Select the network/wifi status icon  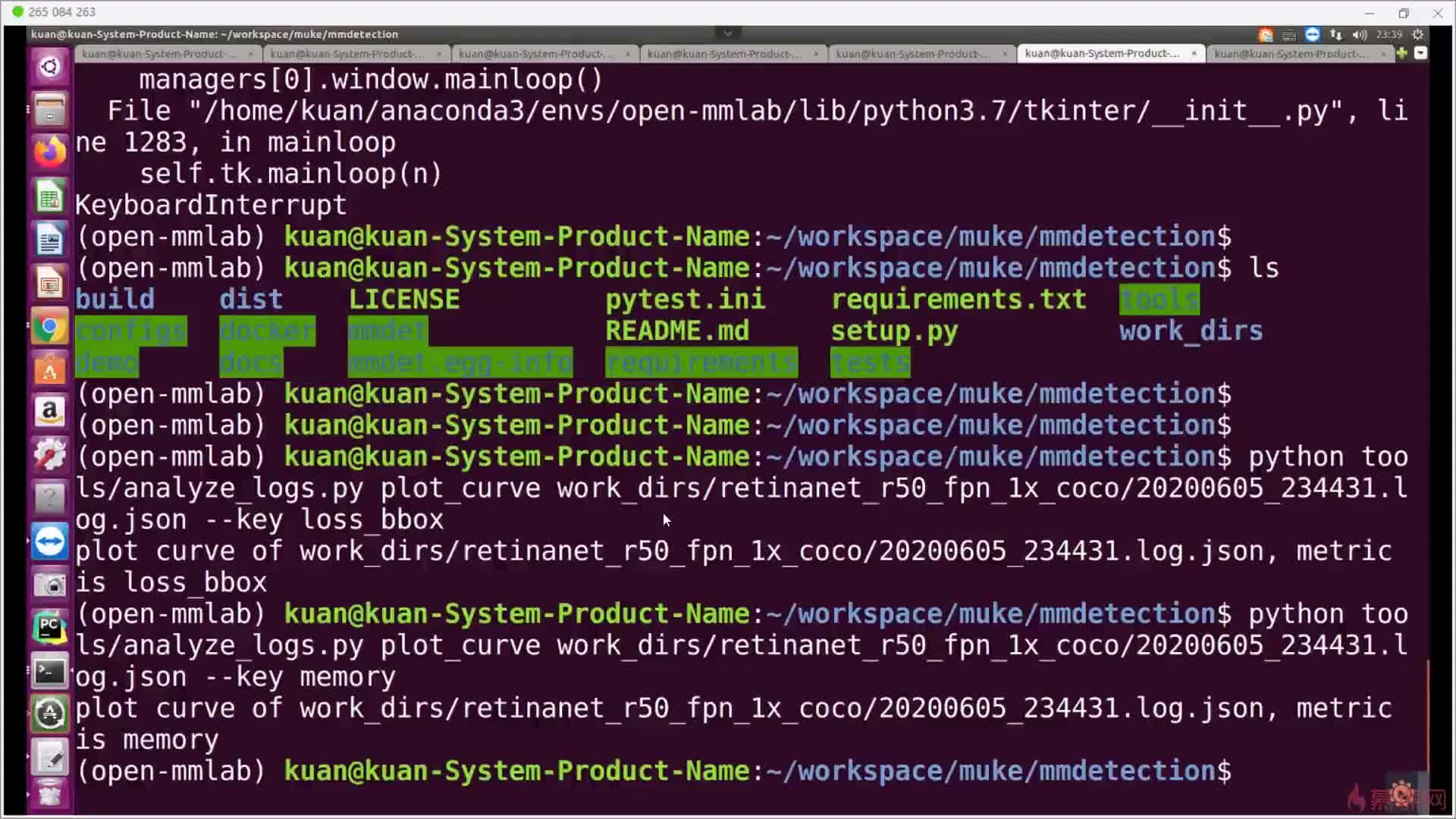click(1336, 33)
